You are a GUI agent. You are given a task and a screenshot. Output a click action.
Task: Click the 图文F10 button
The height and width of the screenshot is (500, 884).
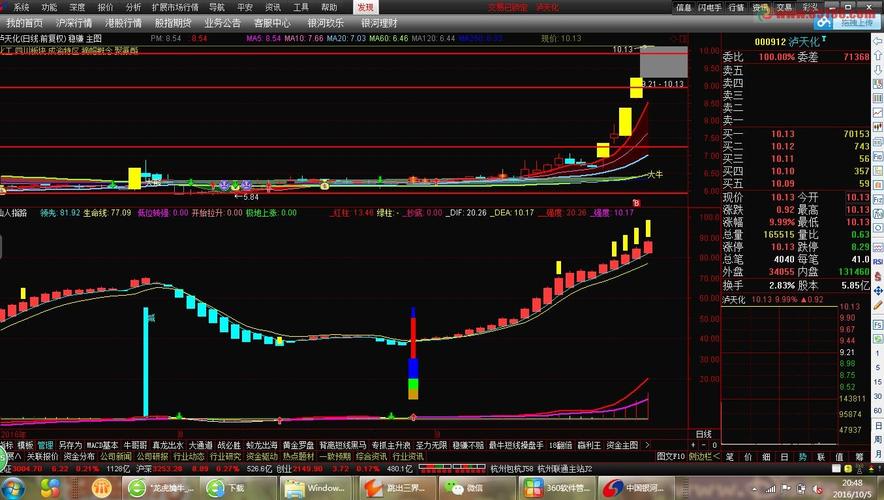click(670, 457)
